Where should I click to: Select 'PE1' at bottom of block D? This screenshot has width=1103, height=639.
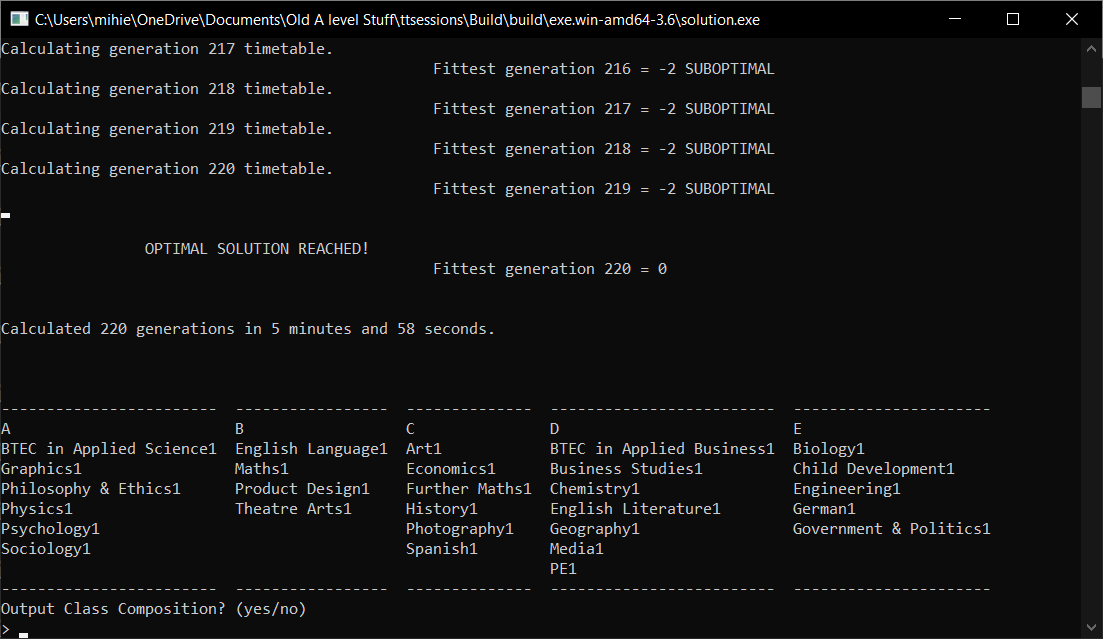pyautogui.click(x=563, y=569)
